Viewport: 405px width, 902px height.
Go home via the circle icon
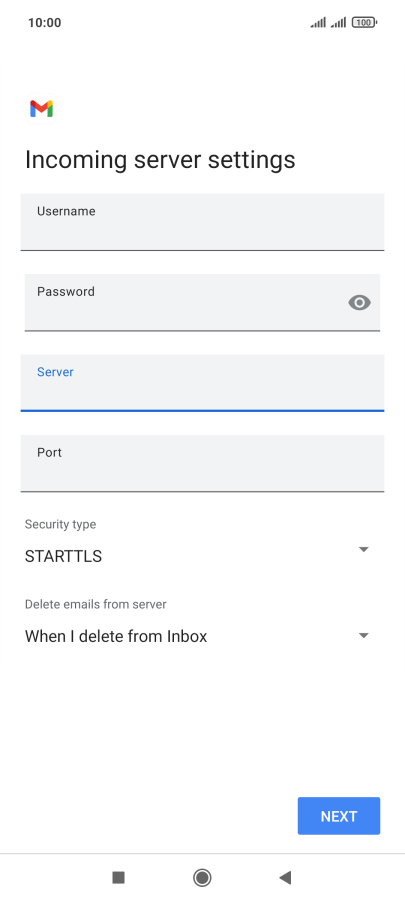tap(202, 877)
